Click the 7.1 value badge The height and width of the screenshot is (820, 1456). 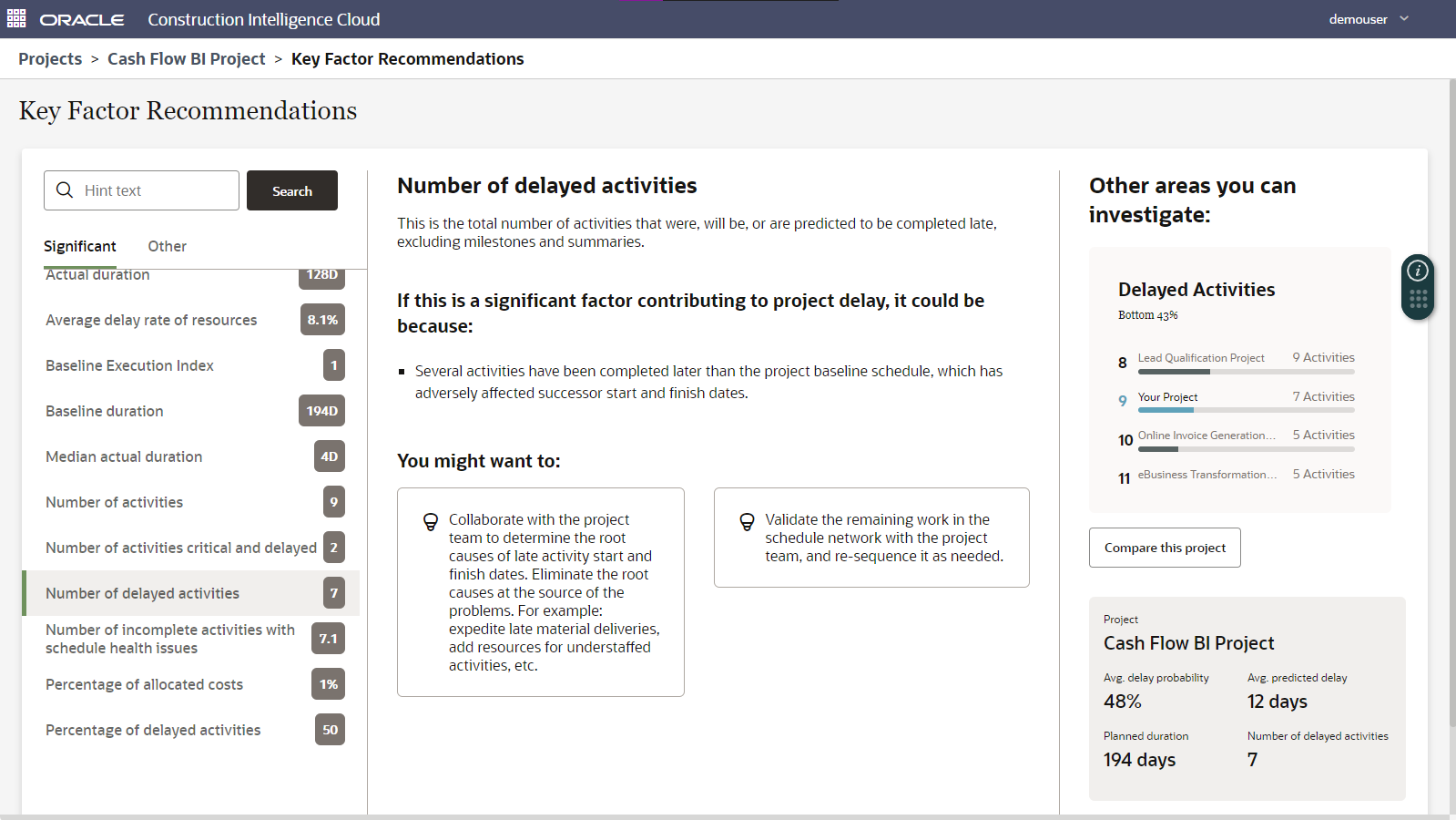point(328,639)
